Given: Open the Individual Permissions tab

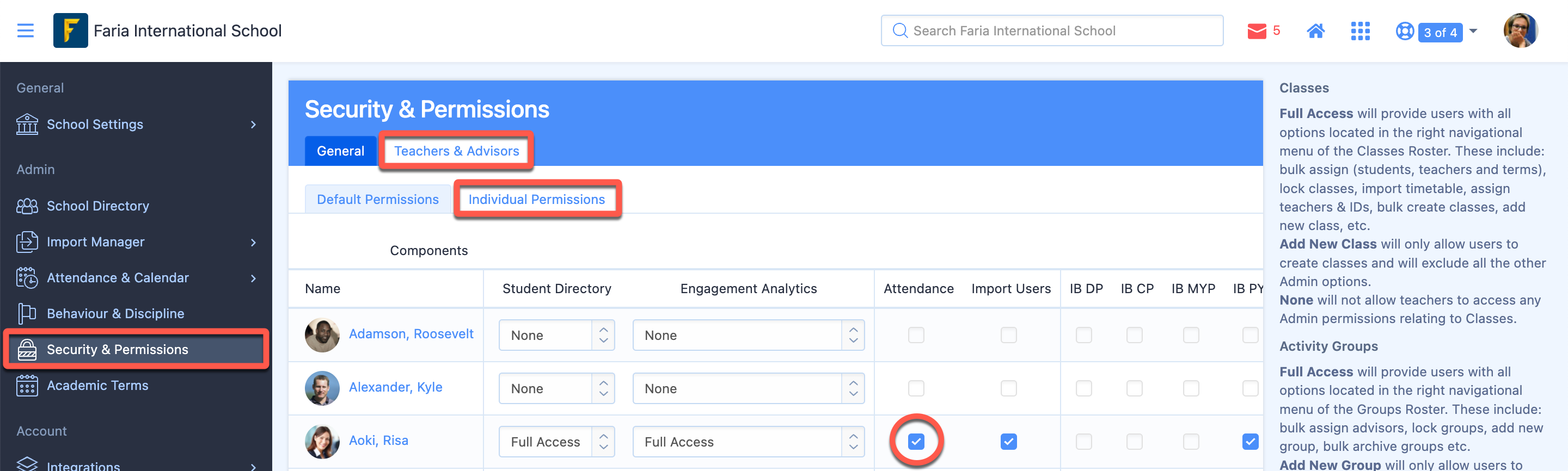Looking at the screenshot, I should pyautogui.click(x=536, y=200).
